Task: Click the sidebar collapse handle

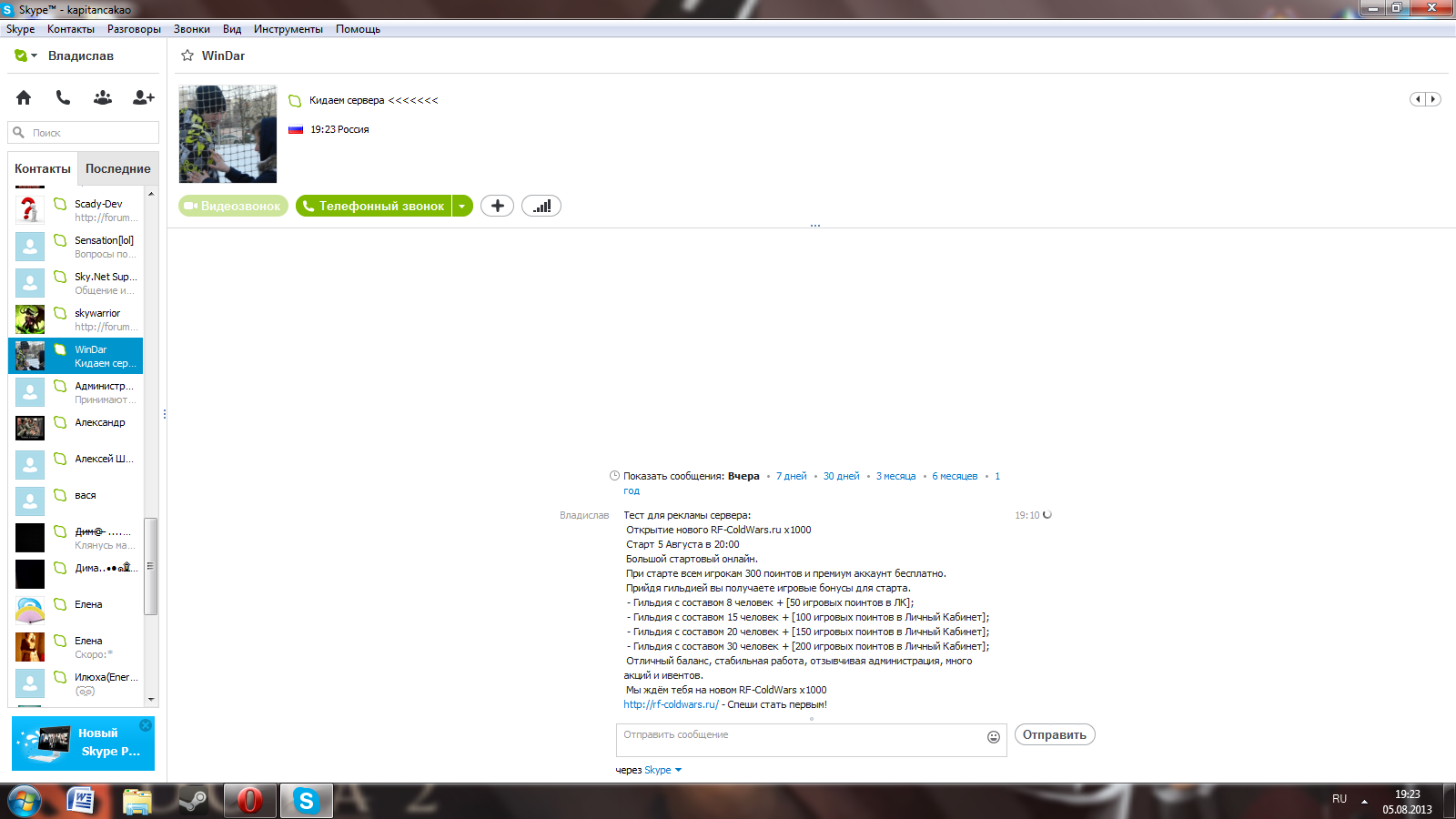Action: click(164, 414)
